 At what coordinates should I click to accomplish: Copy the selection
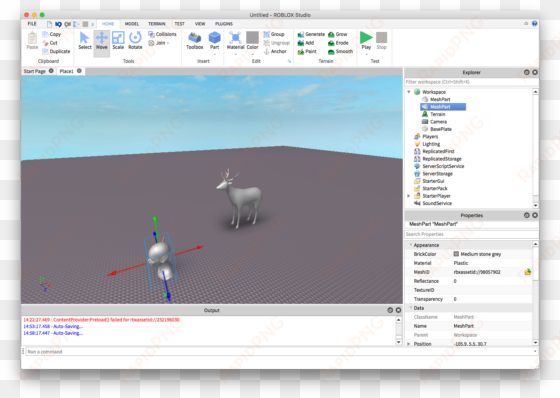(x=51, y=34)
